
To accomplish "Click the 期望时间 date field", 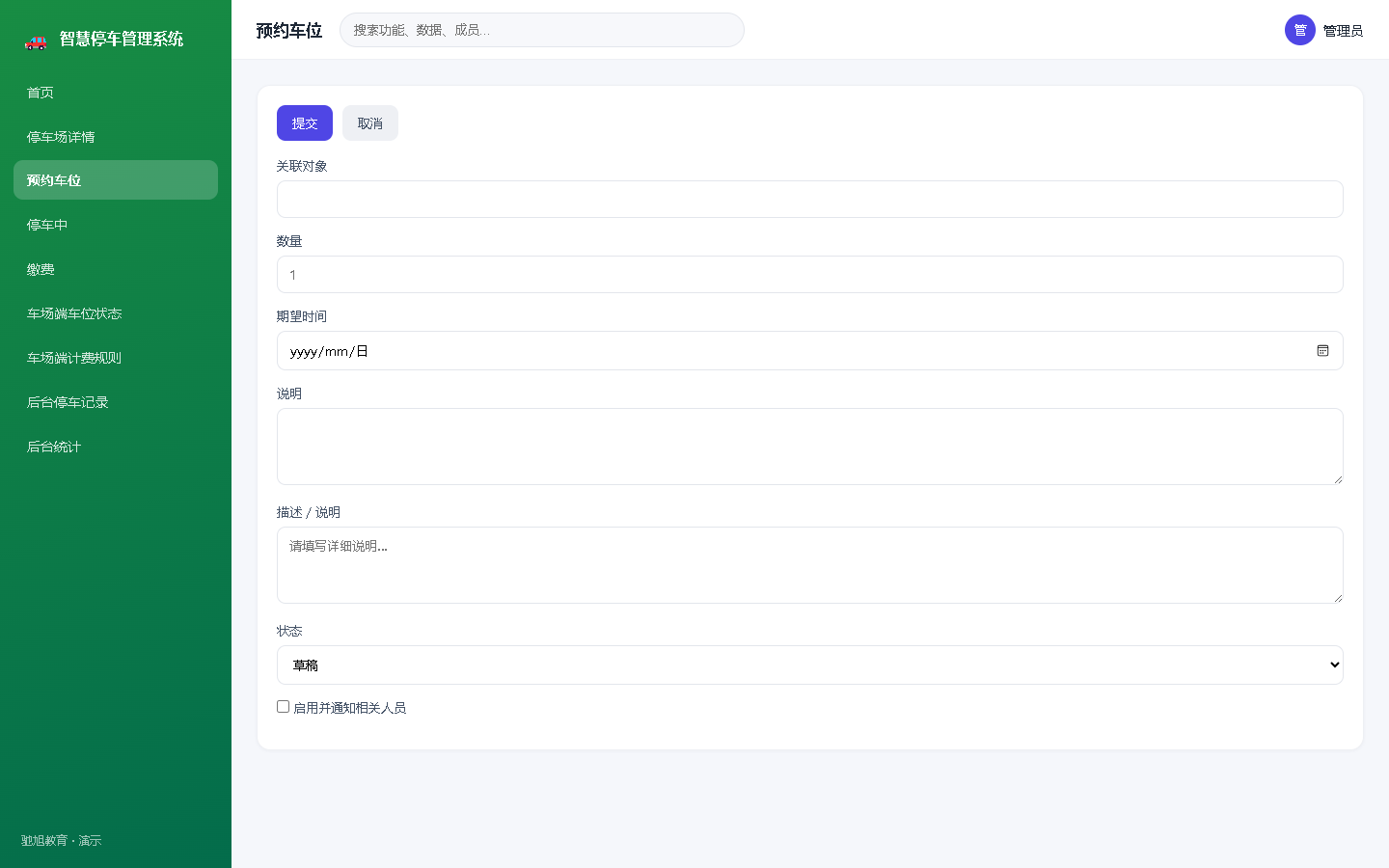I will 809,351.
